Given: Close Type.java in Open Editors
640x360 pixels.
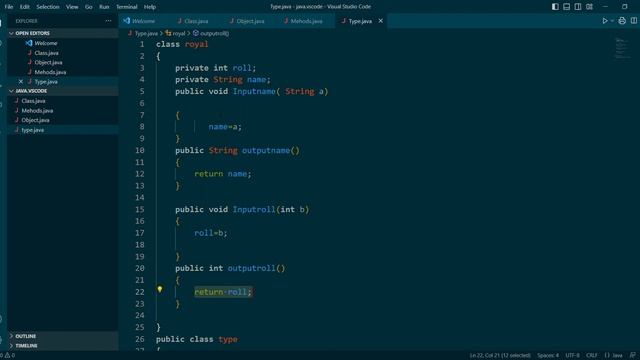Looking at the screenshot, I should tap(21, 82).
